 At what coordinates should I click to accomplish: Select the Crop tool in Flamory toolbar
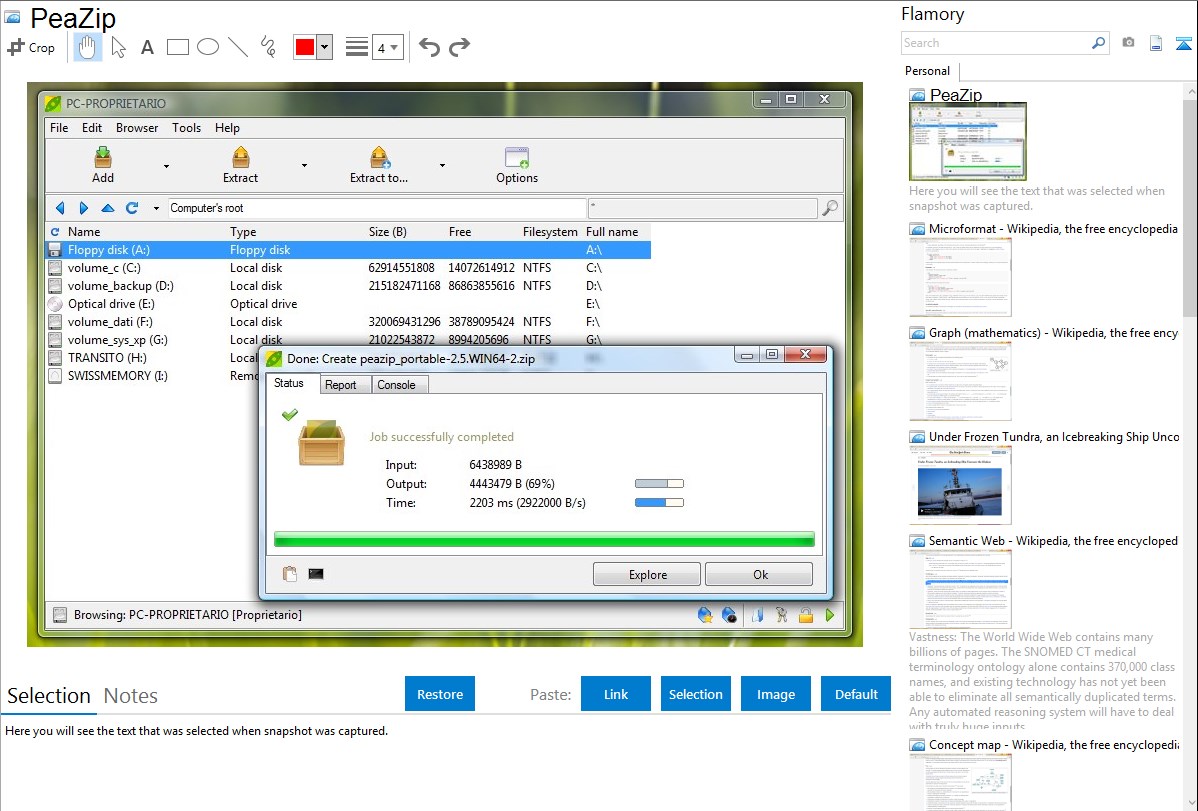click(x=31, y=47)
